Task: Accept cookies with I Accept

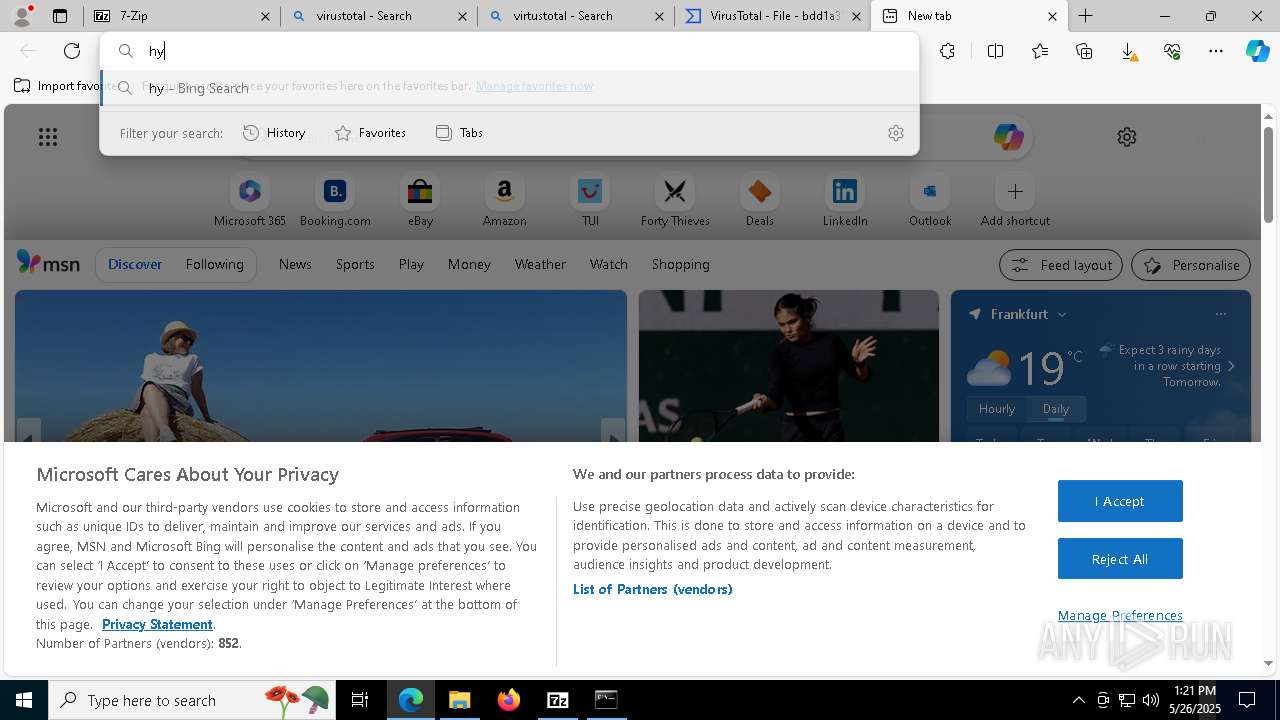Action: [x=1120, y=501]
